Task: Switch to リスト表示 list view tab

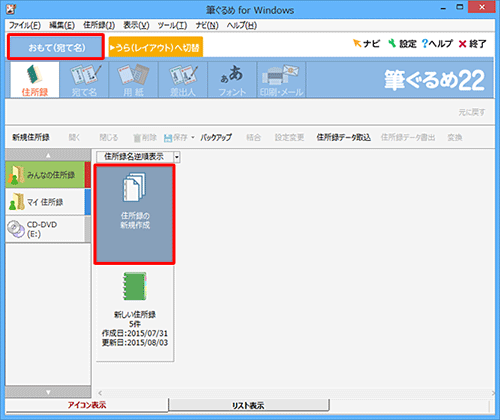Action: pos(249,405)
